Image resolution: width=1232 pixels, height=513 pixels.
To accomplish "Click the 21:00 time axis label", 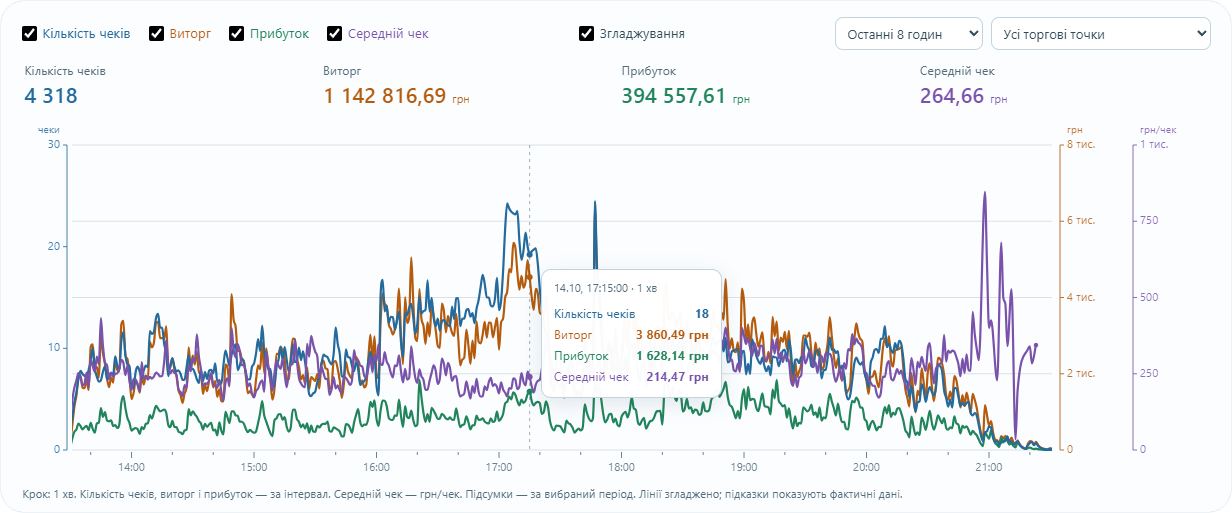I will [988, 467].
